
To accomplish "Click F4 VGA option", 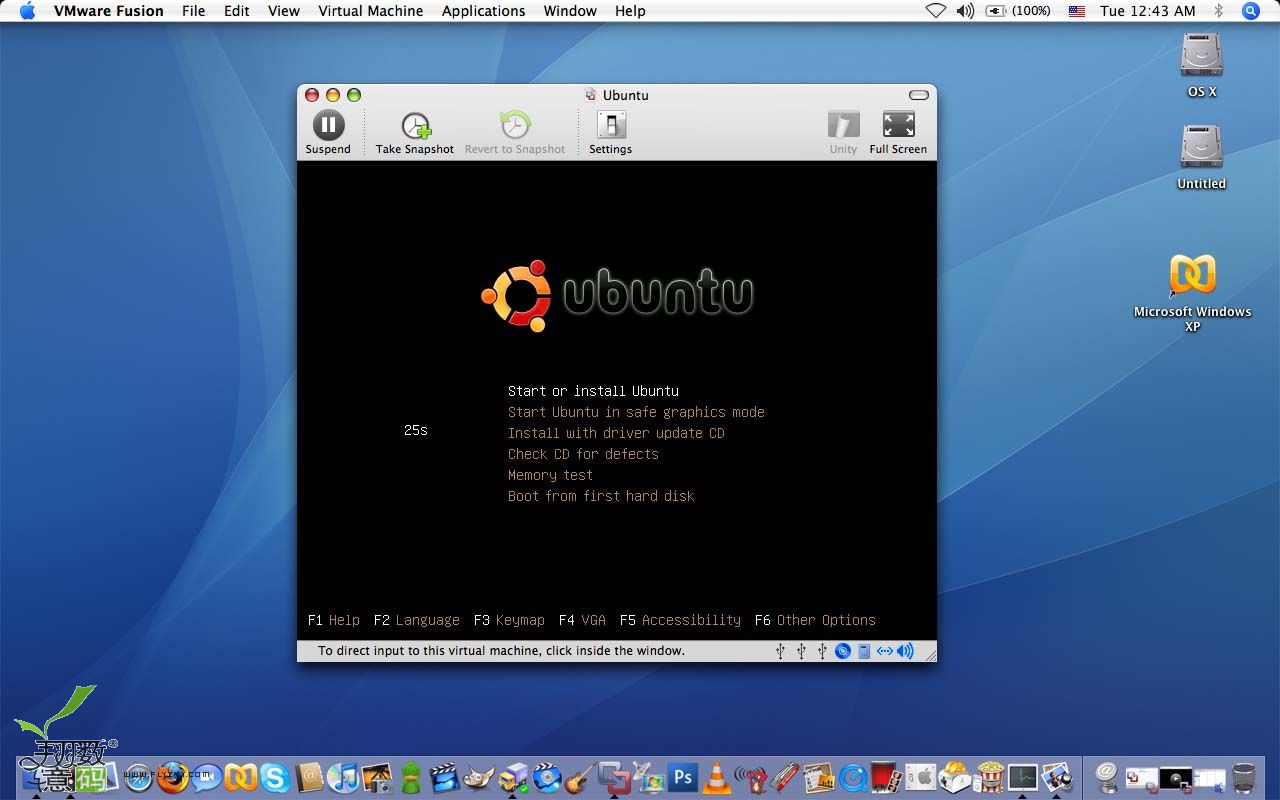I will (582, 620).
